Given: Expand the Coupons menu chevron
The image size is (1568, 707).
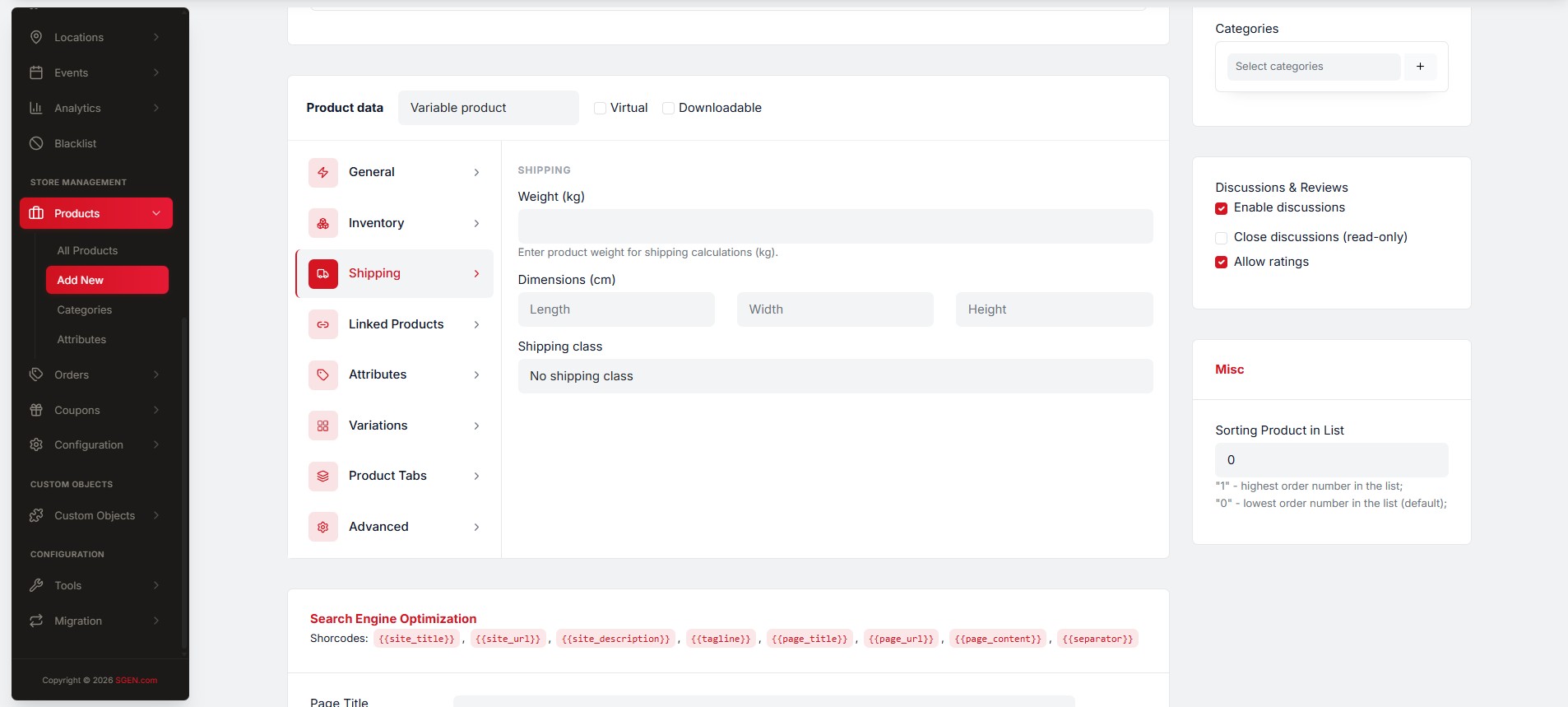Looking at the screenshot, I should (156, 410).
